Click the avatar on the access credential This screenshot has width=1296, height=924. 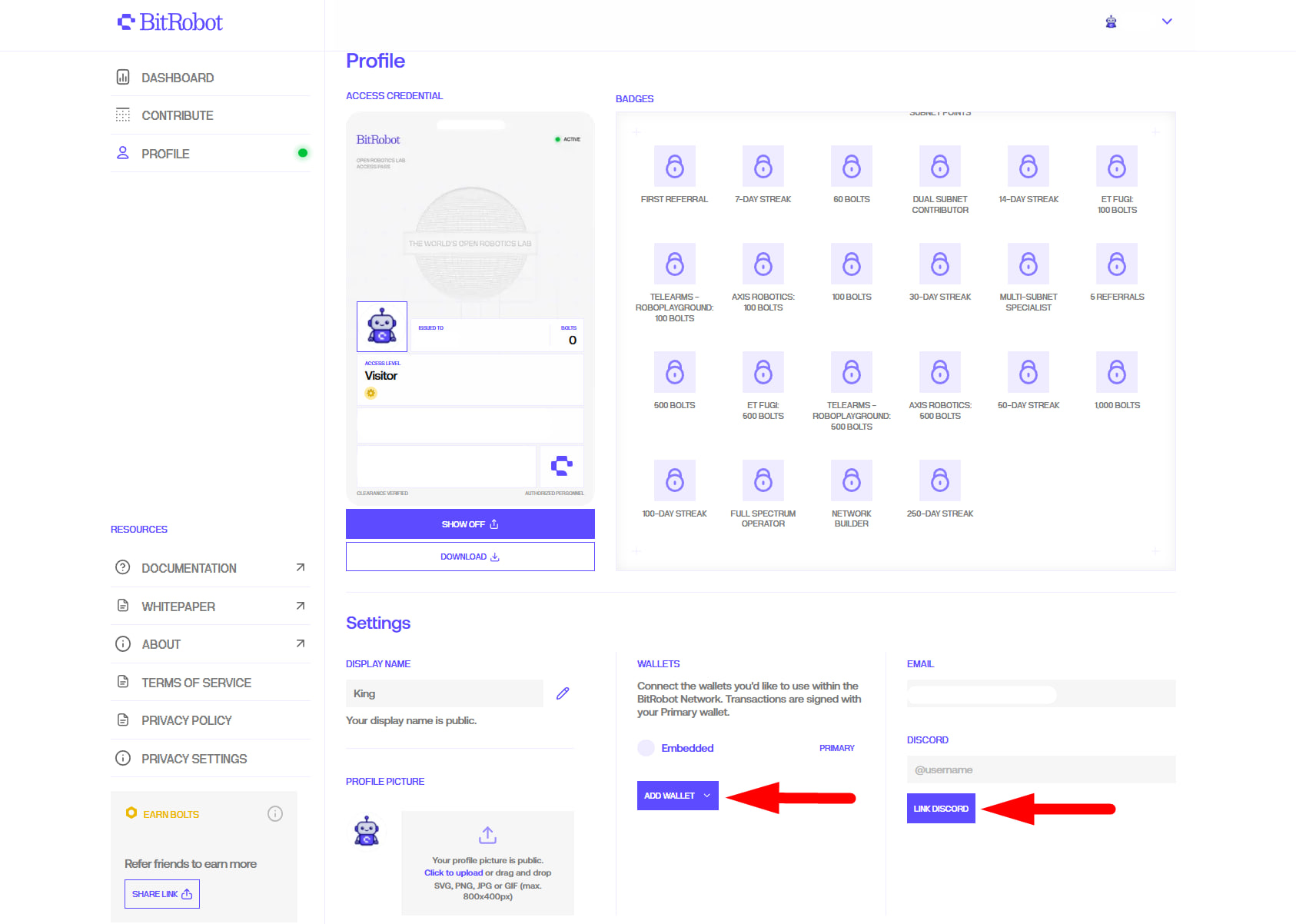[382, 327]
